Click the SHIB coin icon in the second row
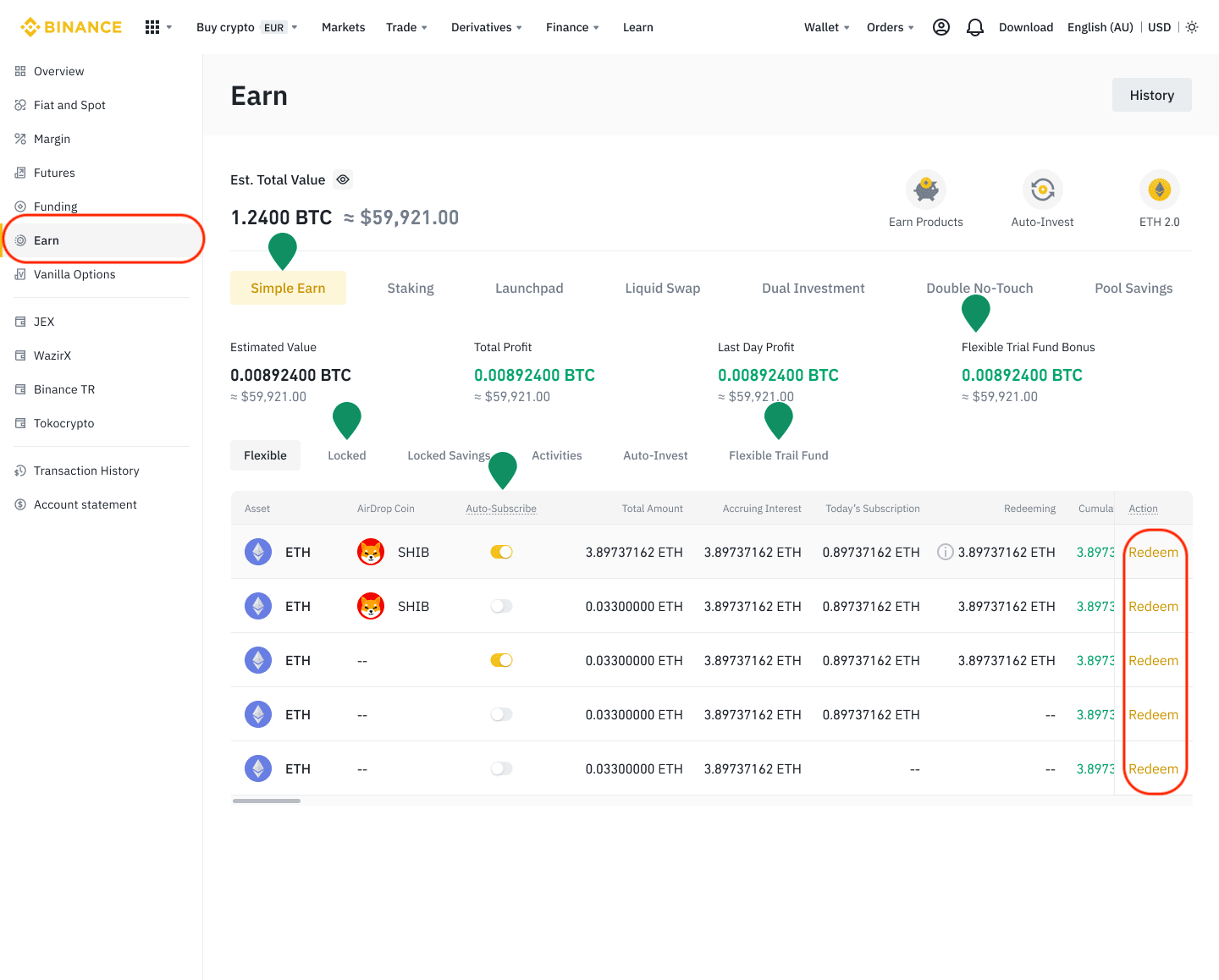This screenshot has width=1219, height=980. 371,606
